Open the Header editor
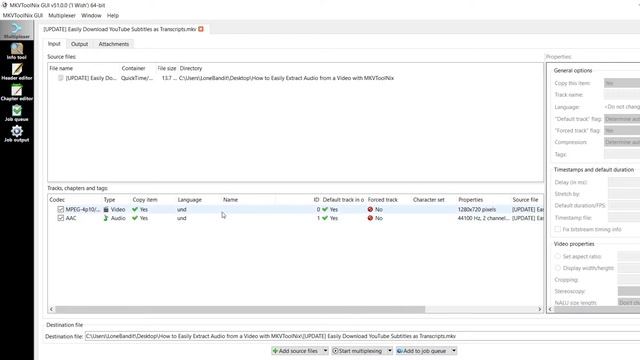The height and width of the screenshot is (360, 640). click(x=17, y=71)
